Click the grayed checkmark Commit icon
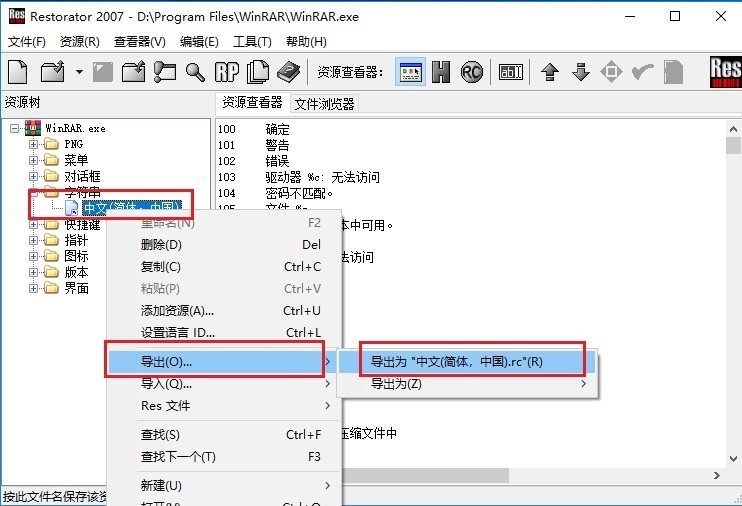Image resolution: width=742 pixels, height=506 pixels. (x=642, y=72)
